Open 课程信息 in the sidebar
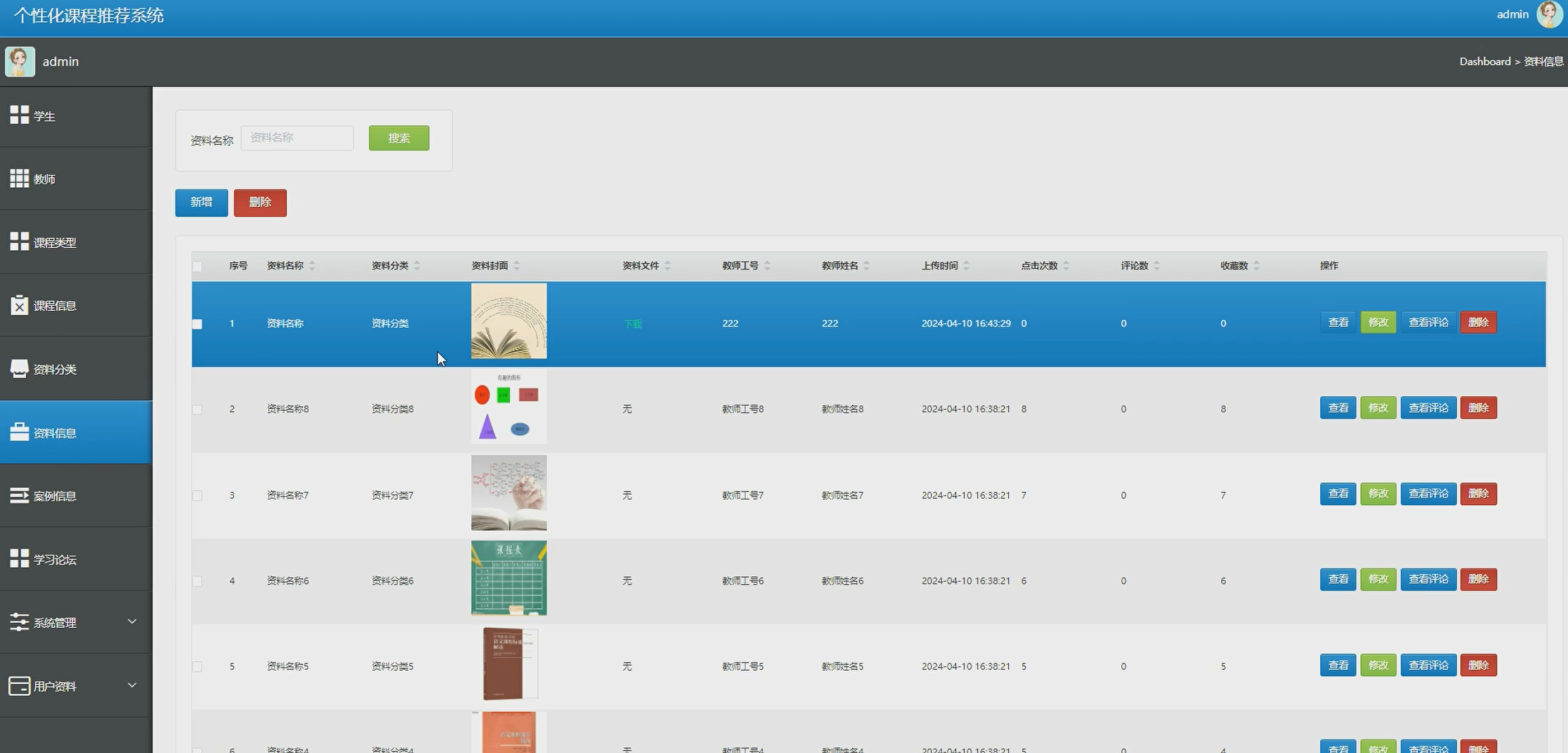This screenshot has height=753, width=1568. pyautogui.click(x=76, y=306)
